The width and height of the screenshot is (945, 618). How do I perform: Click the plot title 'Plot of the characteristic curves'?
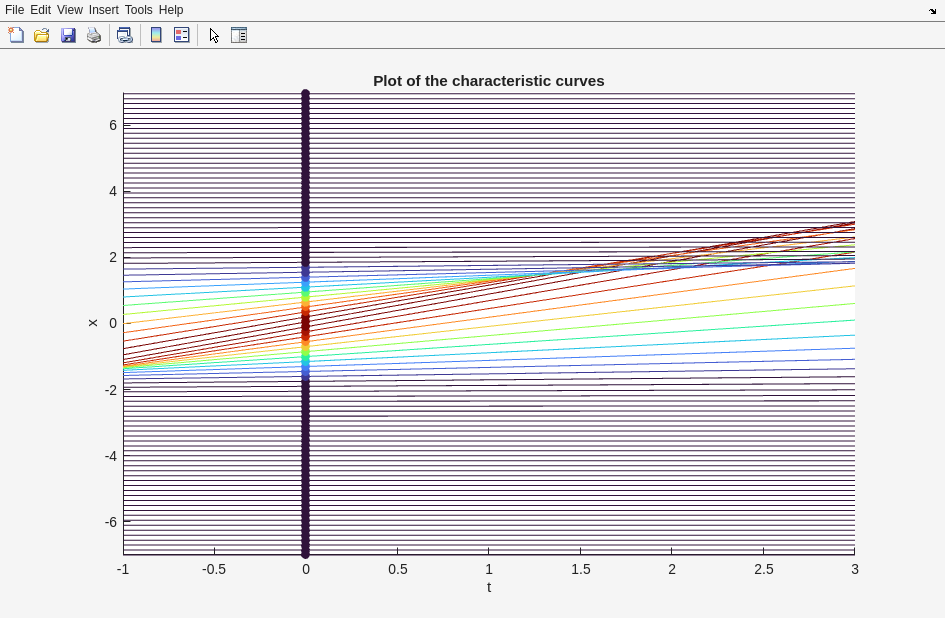(x=488, y=81)
